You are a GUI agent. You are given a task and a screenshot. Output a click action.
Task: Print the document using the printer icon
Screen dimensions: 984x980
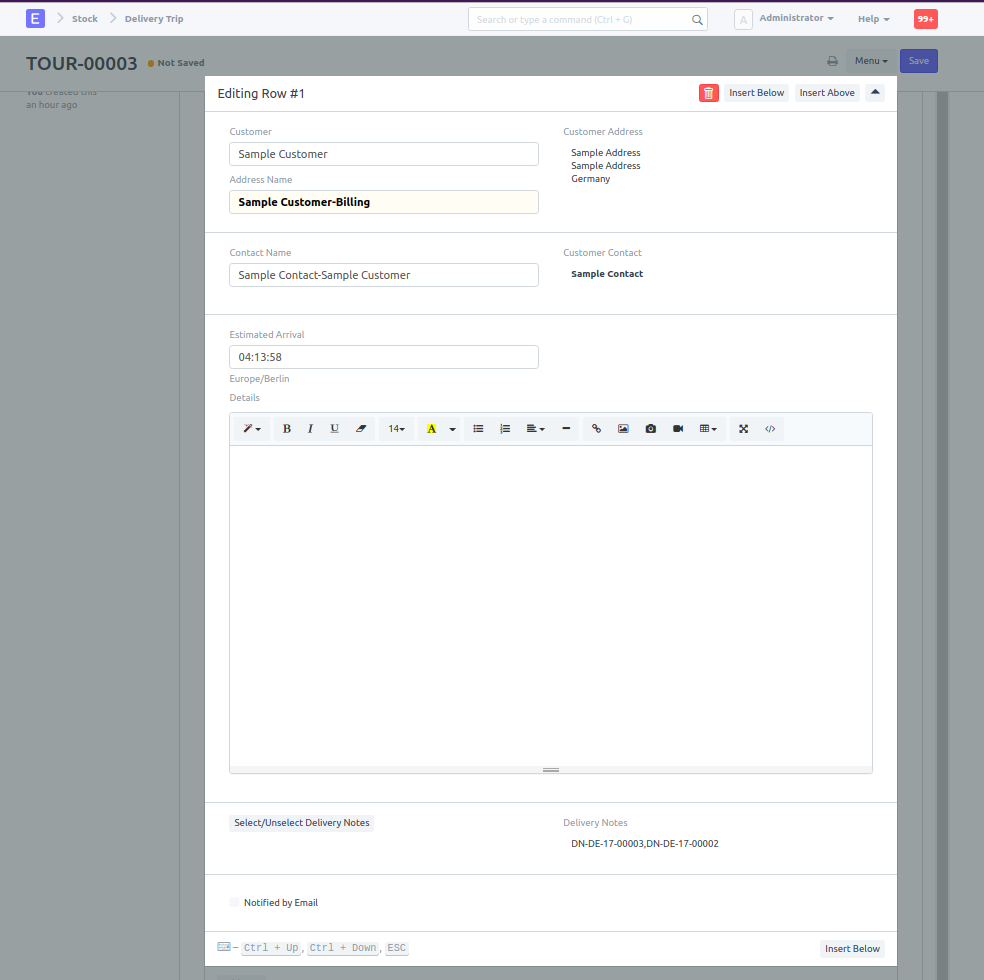[832, 61]
